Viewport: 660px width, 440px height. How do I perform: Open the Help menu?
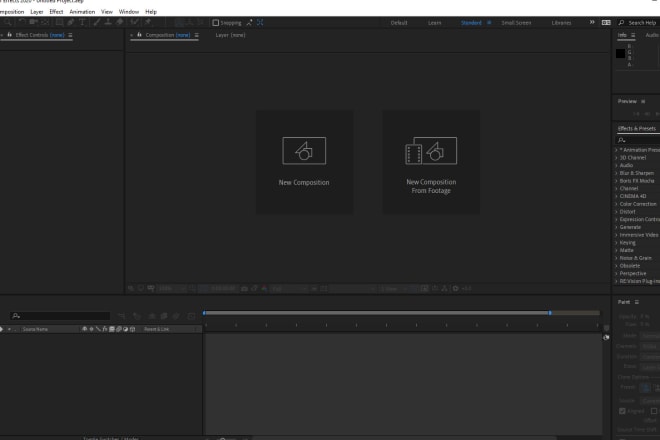tap(151, 12)
